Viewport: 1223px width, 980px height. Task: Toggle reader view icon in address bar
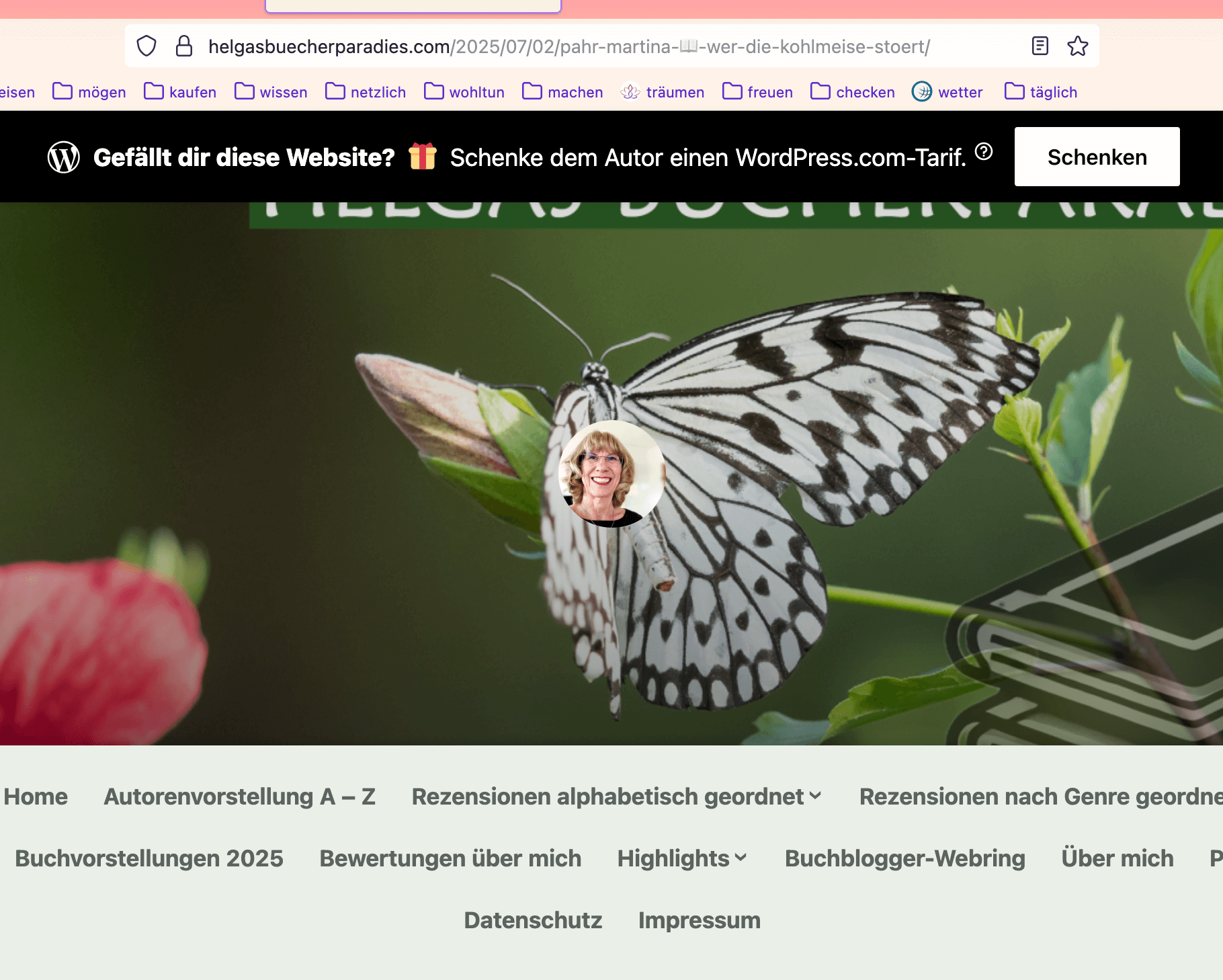click(x=1040, y=46)
